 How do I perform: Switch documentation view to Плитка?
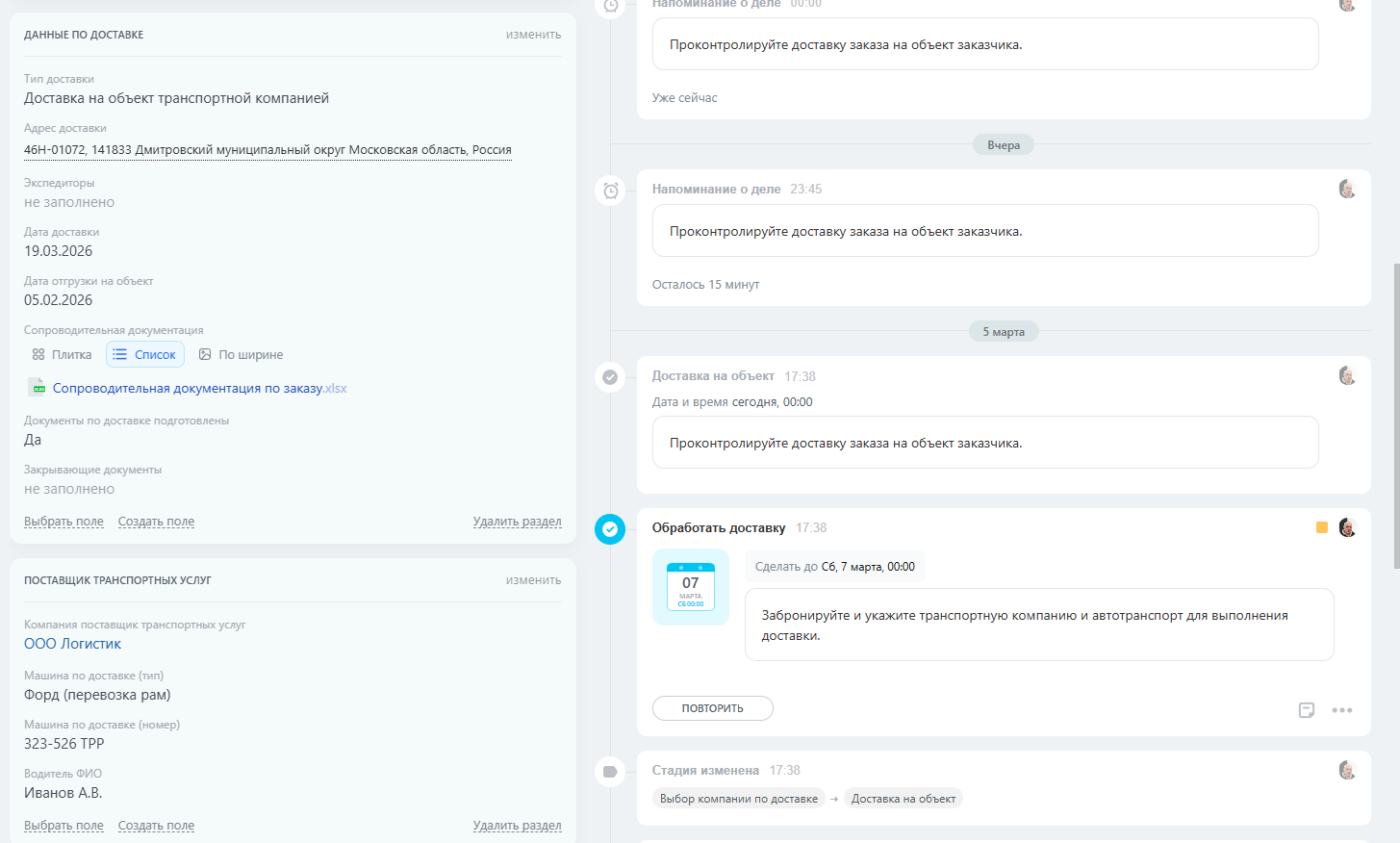62,355
